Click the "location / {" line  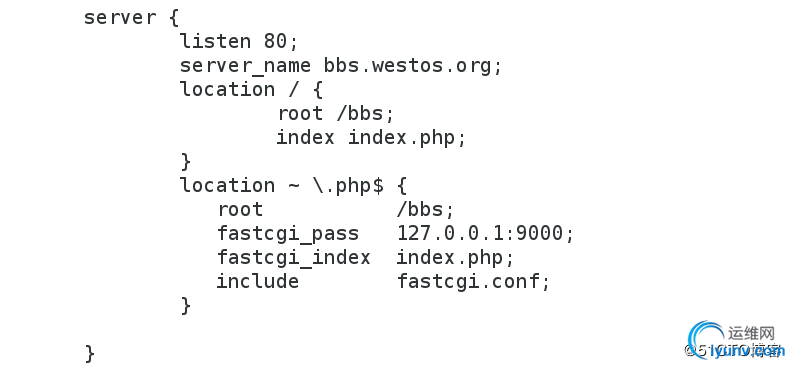coord(251,90)
